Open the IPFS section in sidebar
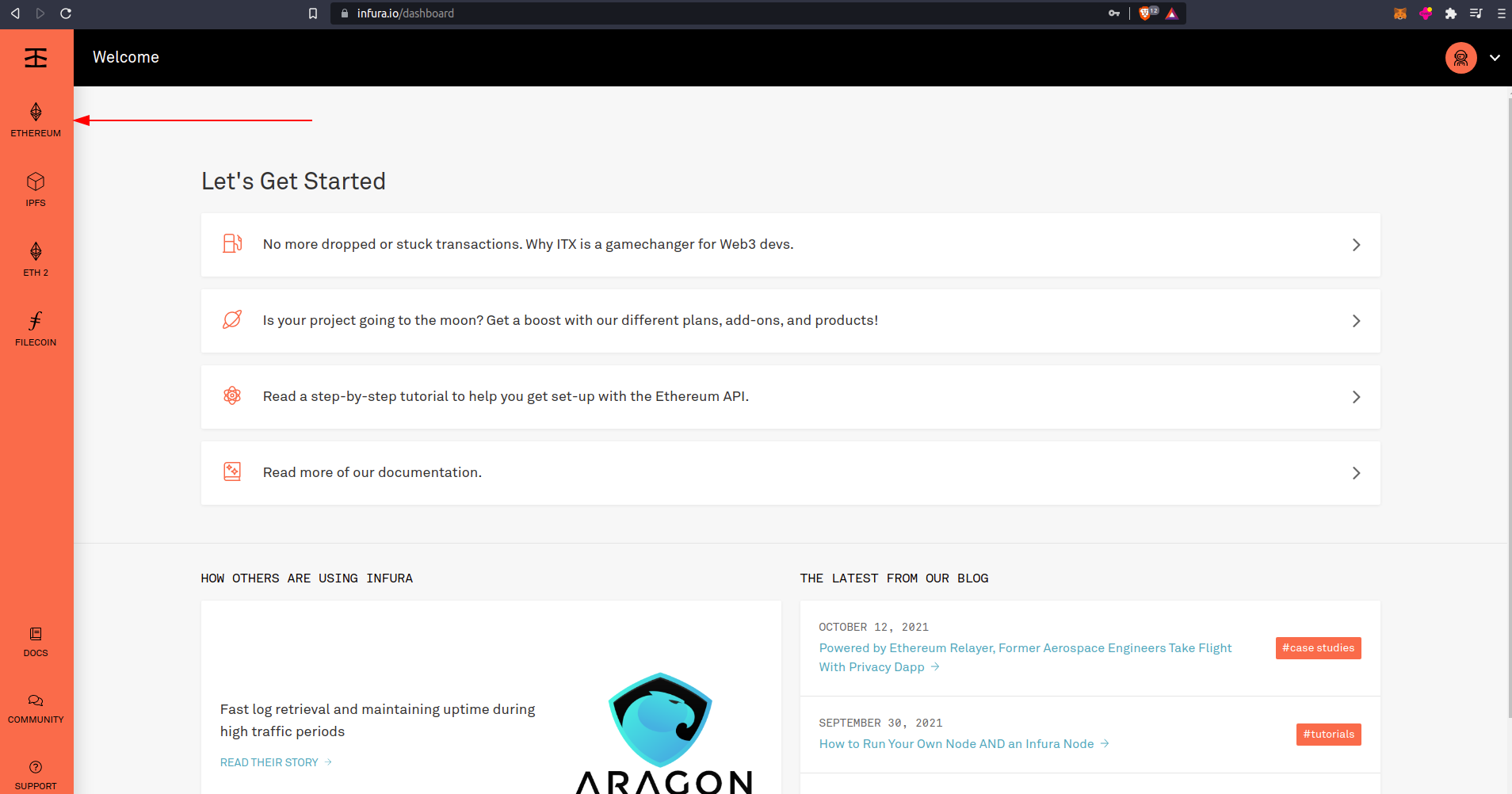This screenshot has height=794, width=1512. tap(36, 190)
